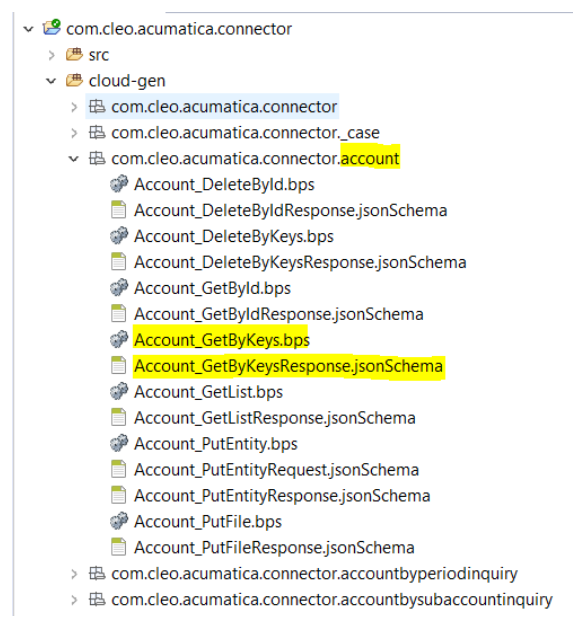Click the gear icon beside Account_DeleteById.bps
573x629 pixels.
point(119,184)
